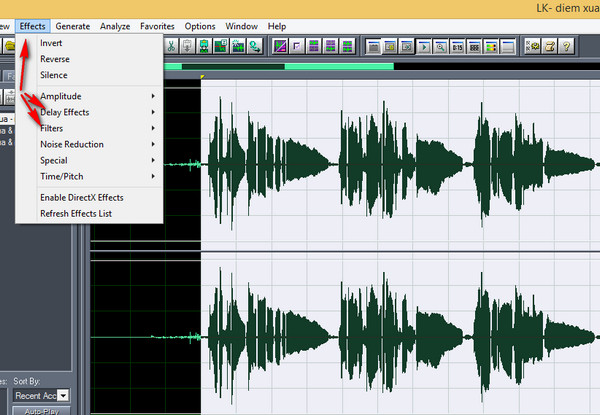Image resolution: width=600 pixels, height=415 pixels.
Task: Toggle the zoom controls magnifier icon
Action: pos(441,47)
